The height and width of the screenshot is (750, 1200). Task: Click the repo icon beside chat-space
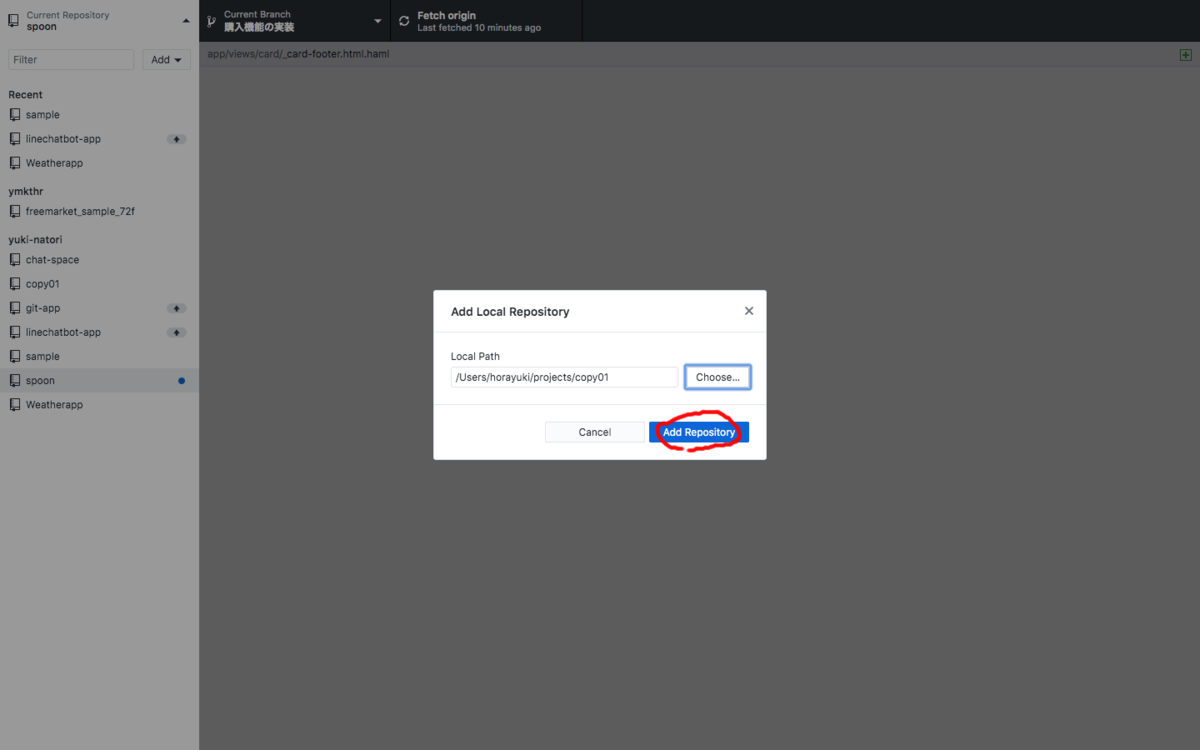(x=15, y=260)
